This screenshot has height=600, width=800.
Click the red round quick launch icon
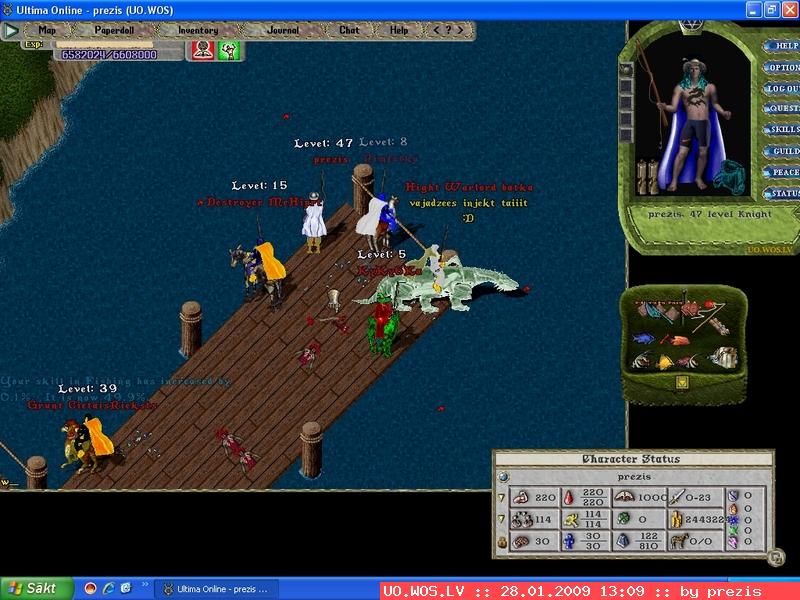click(x=90, y=589)
